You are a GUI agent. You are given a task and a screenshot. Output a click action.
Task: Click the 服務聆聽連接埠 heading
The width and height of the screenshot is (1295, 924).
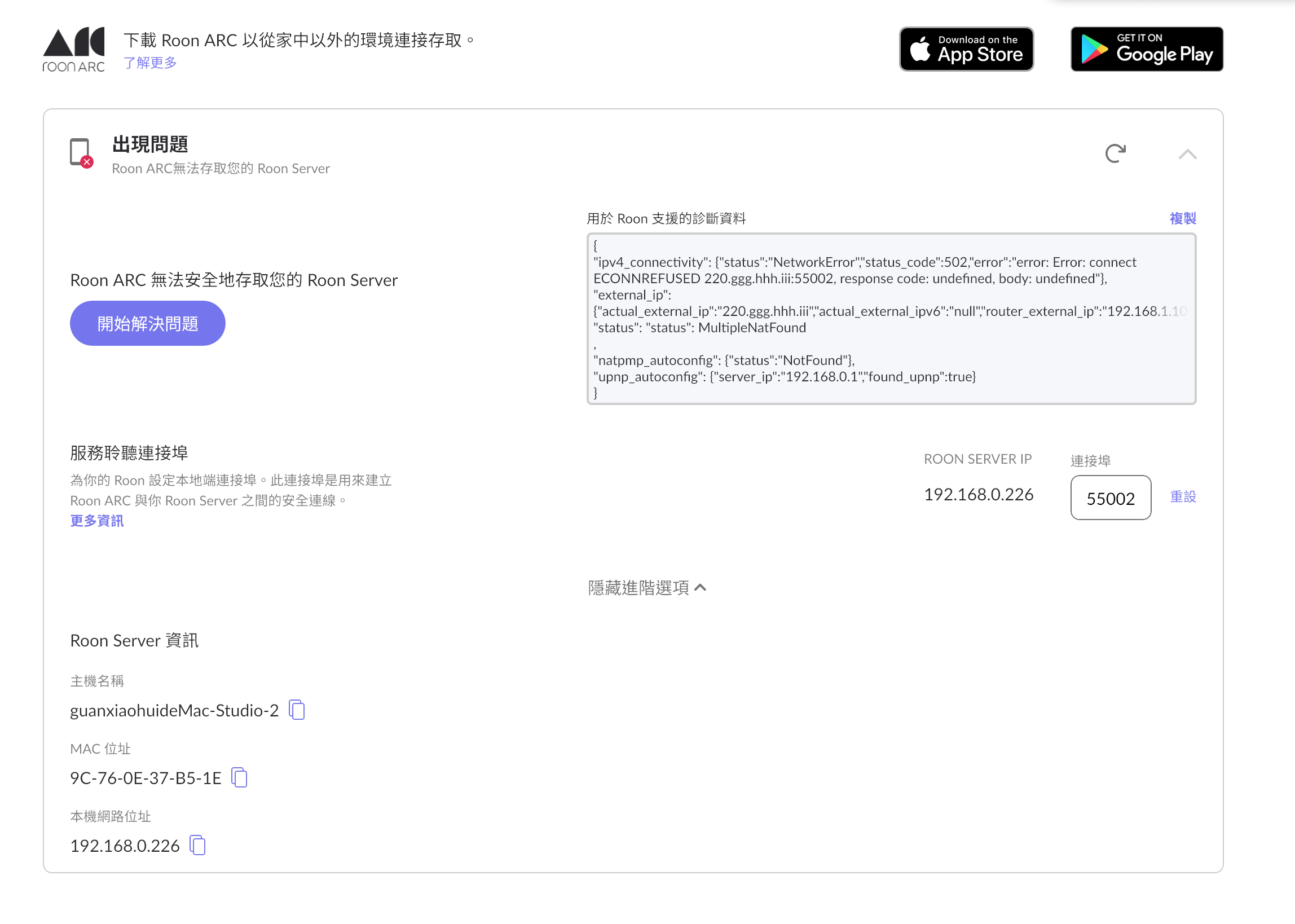click(129, 453)
